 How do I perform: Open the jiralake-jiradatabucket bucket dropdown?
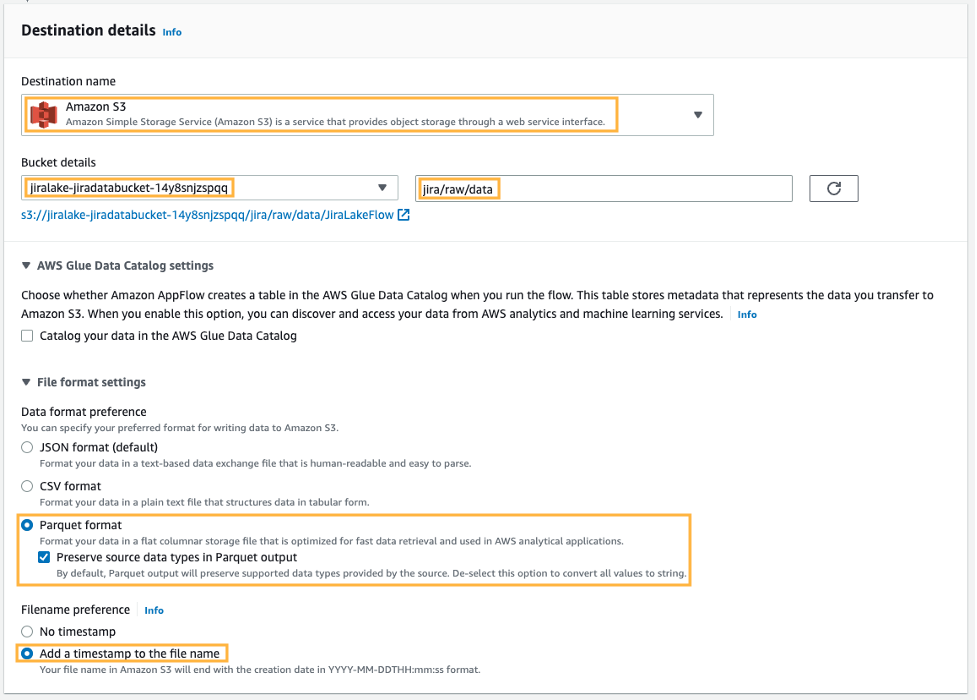click(382, 187)
